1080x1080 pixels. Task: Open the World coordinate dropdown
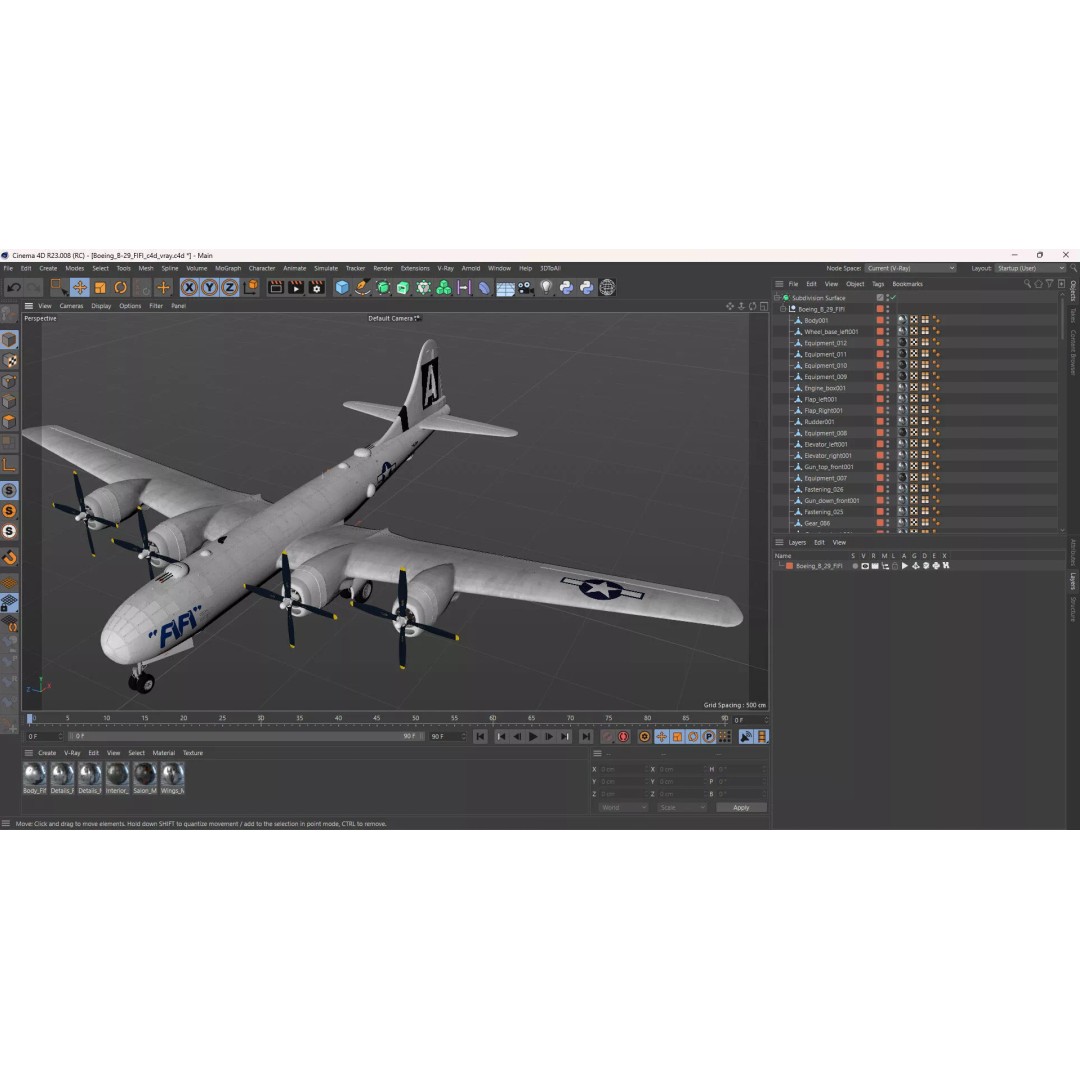(623, 808)
